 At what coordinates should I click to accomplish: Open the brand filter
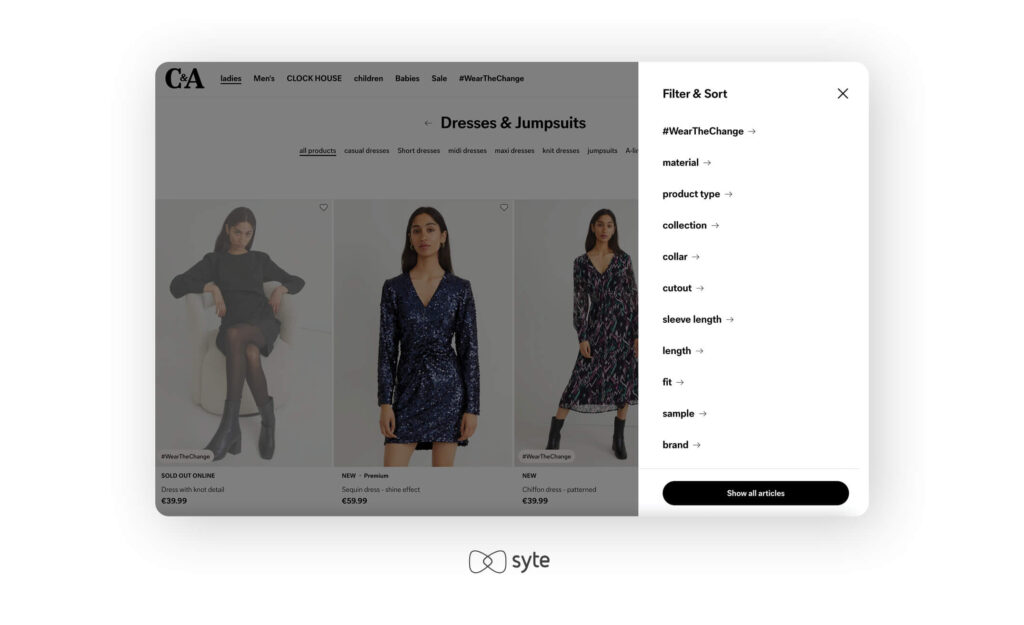pos(681,445)
